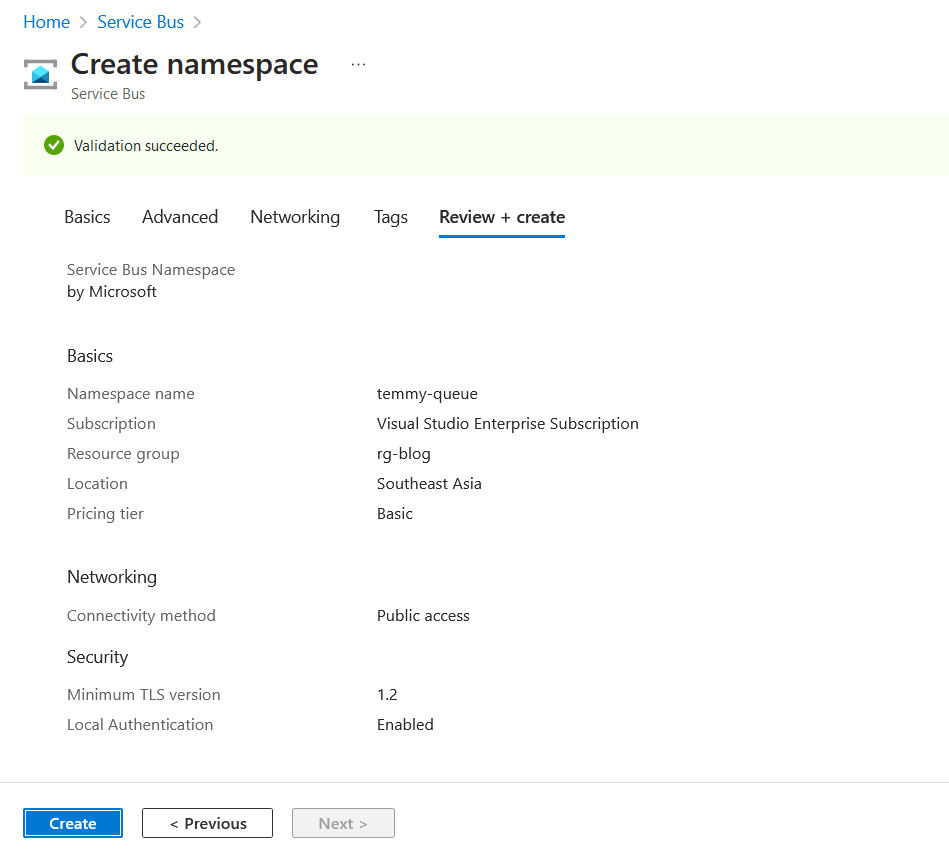949x850 pixels.
Task: Click the Namespace name field label
Action: point(131,394)
